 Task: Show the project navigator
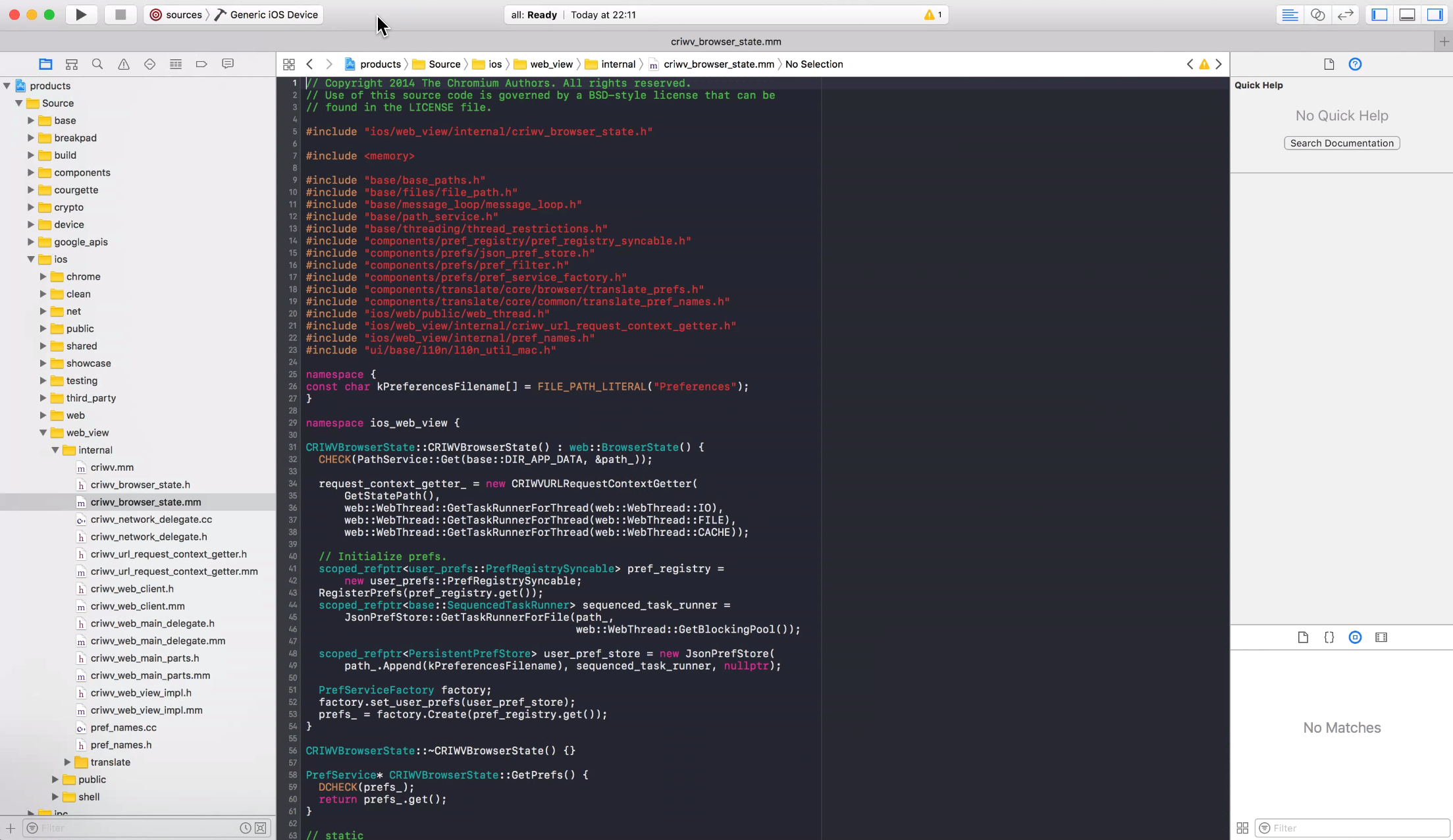pyautogui.click(x=45, y=64)
